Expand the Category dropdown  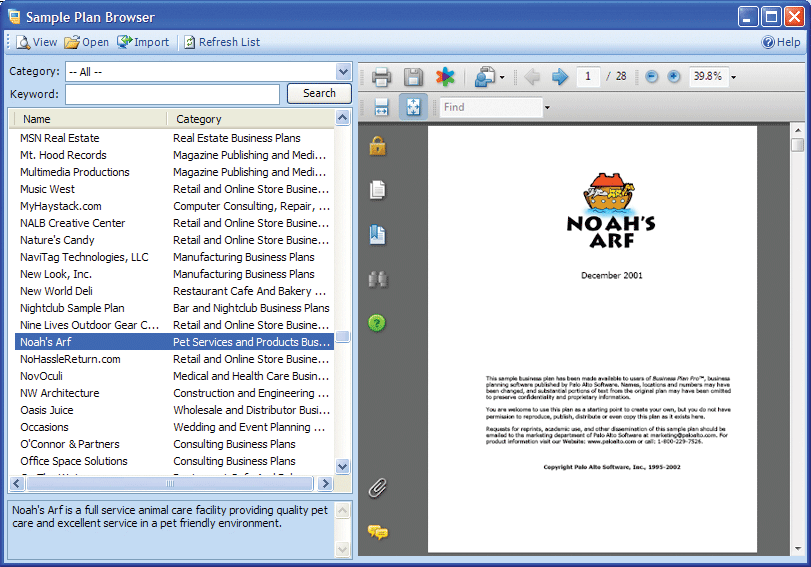pyautogui.click(x=343, y=71)
